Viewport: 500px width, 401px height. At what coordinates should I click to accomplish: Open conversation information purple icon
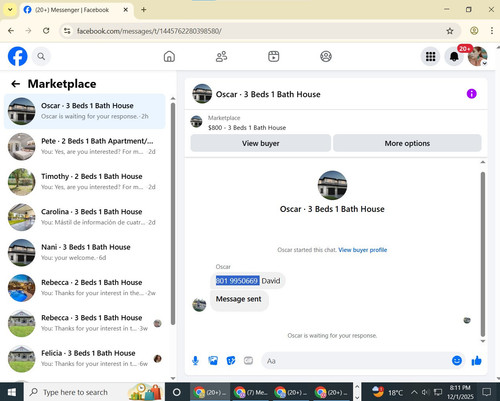471,94
